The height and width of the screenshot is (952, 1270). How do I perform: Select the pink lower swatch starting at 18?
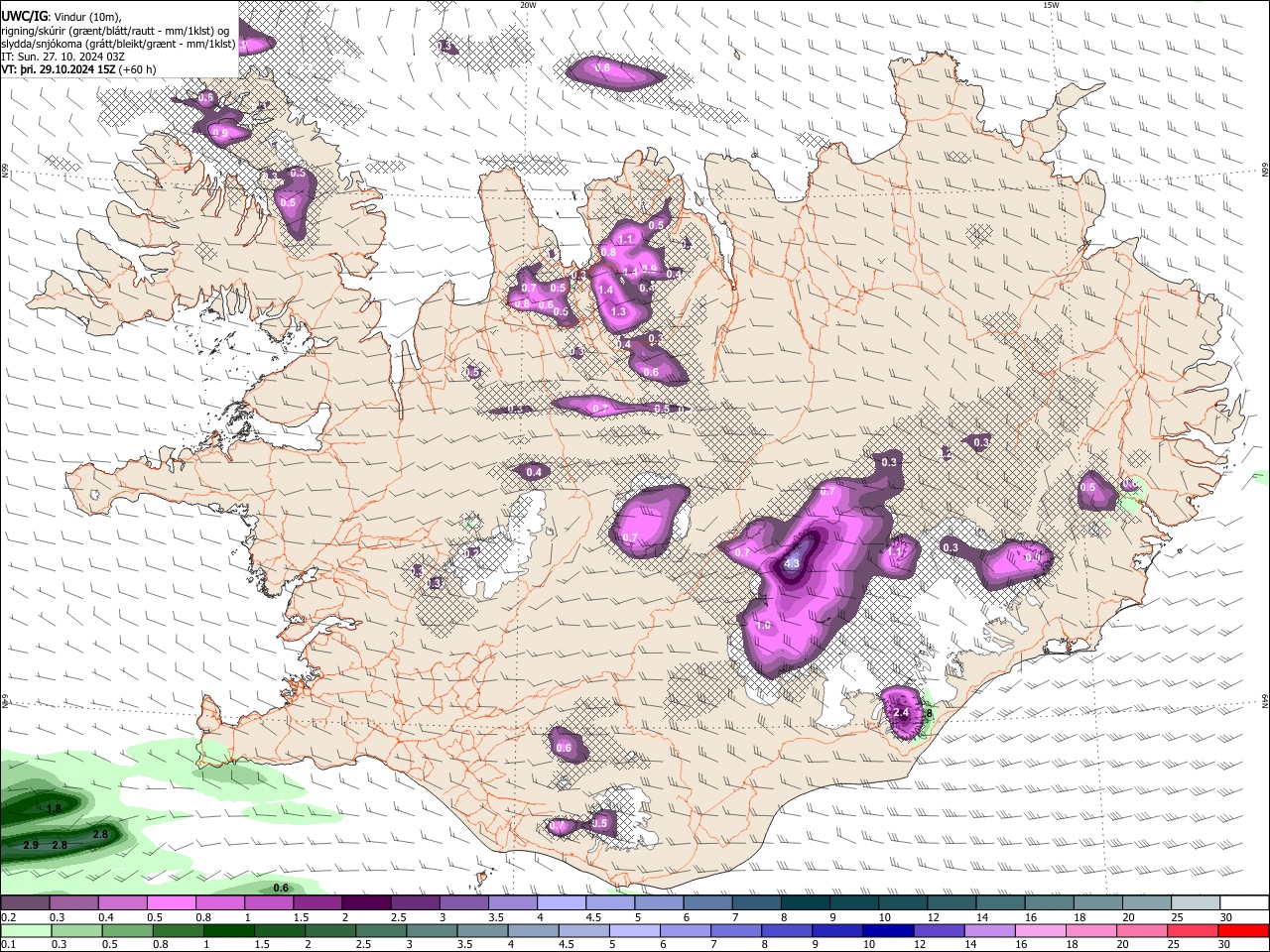tap(1092, 931)
